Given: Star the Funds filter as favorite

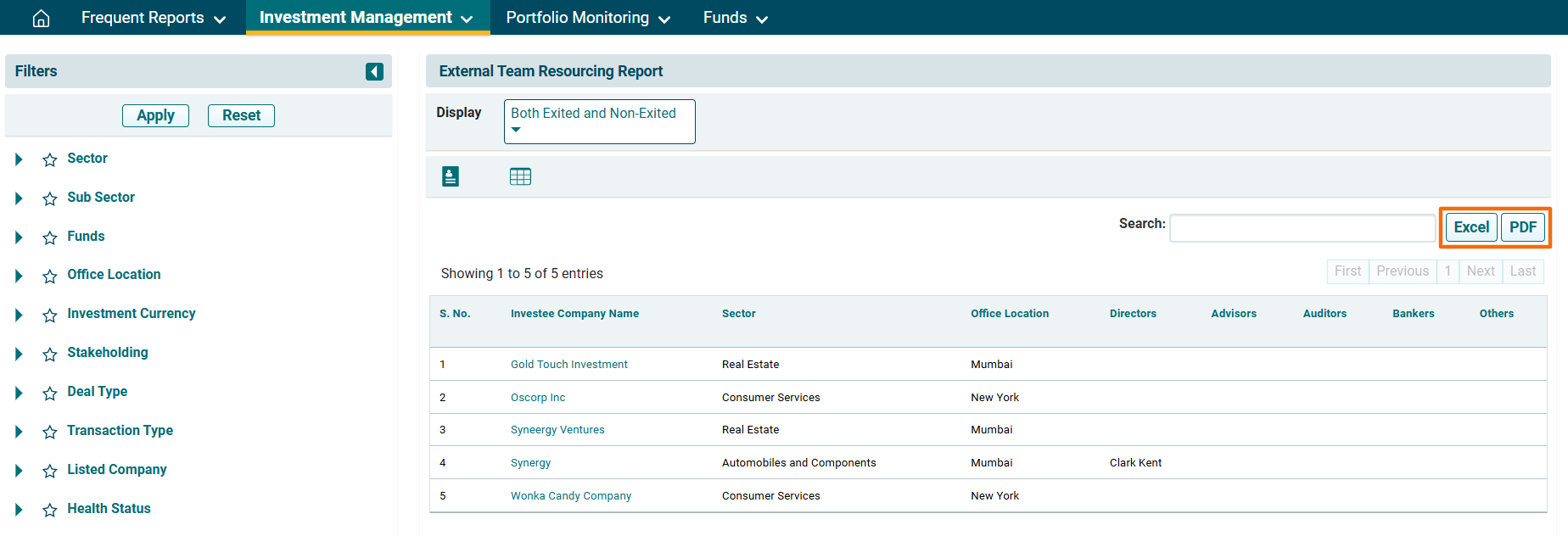Looking at the screenshot, I should (50, 237).
